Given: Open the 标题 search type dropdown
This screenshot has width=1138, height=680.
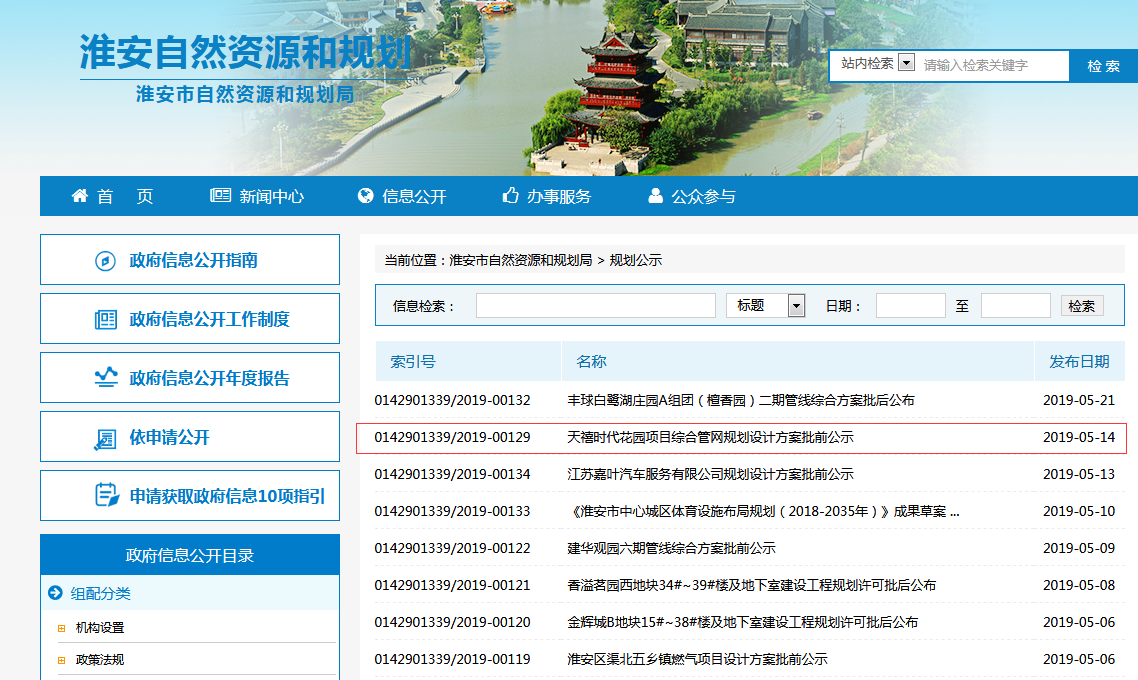Looking at the screenshot, I should pos(796,306).
